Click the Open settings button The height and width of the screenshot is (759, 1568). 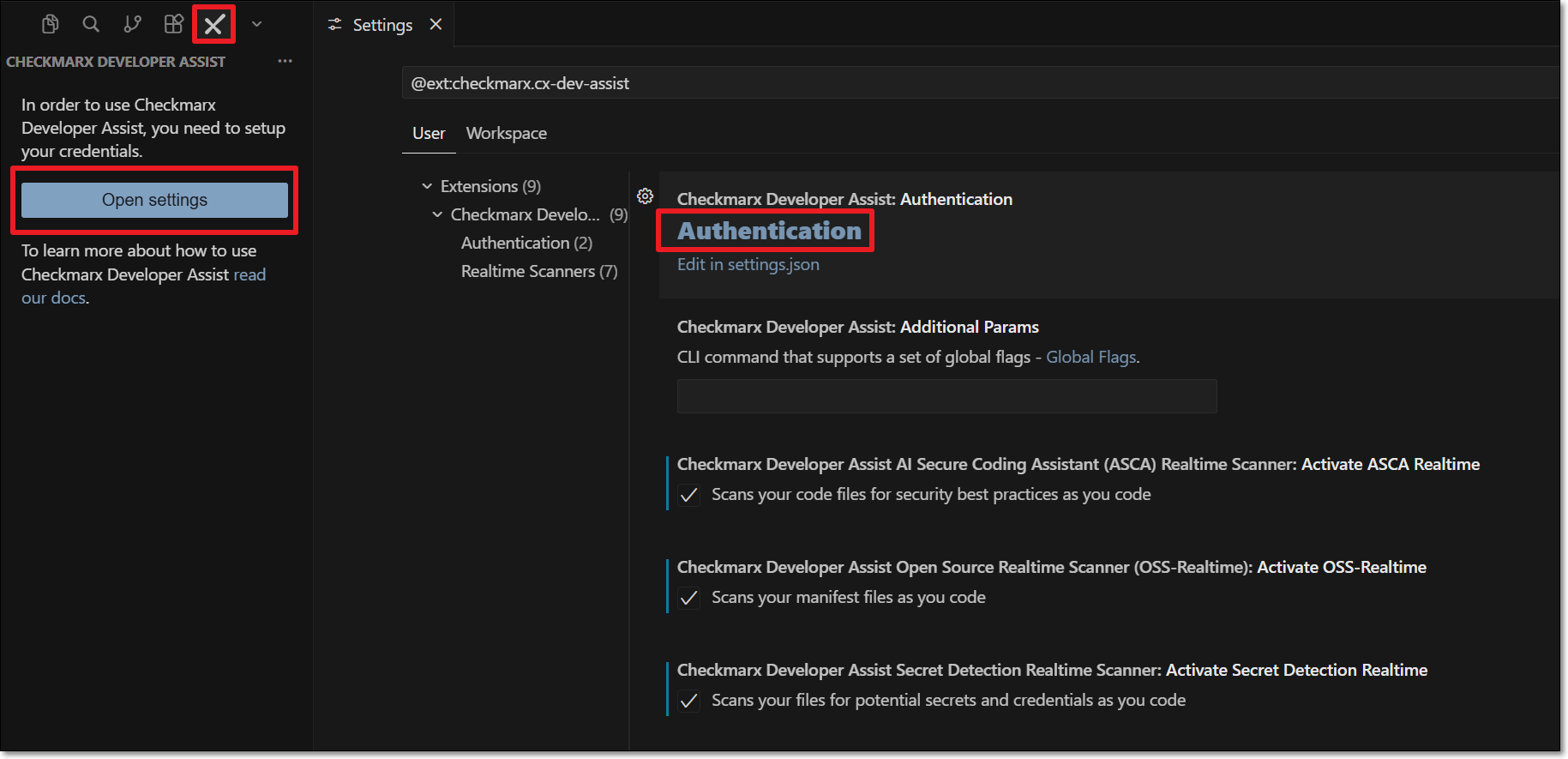pos(154,200)
